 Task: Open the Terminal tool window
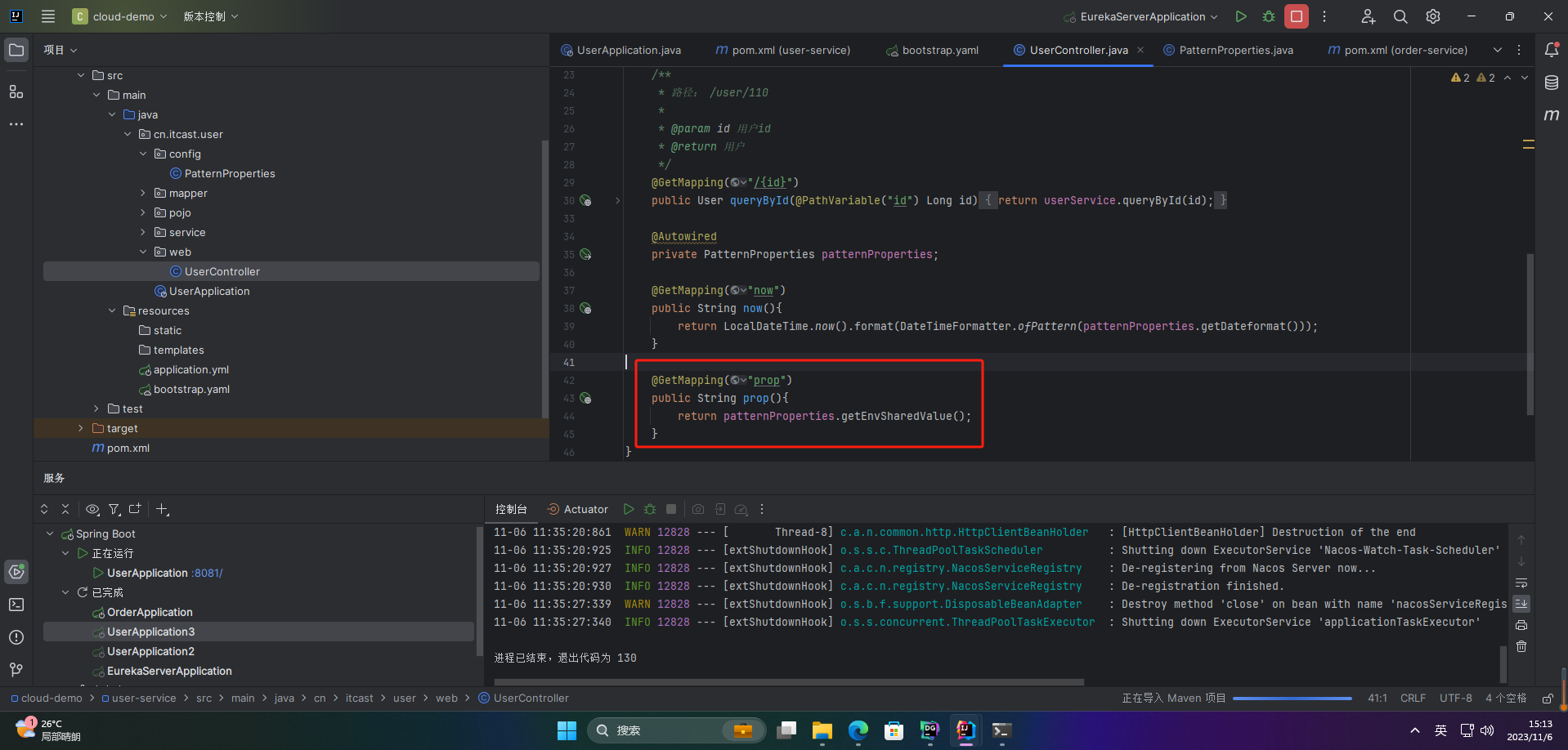pyautogui.click(x=16, y=605)
